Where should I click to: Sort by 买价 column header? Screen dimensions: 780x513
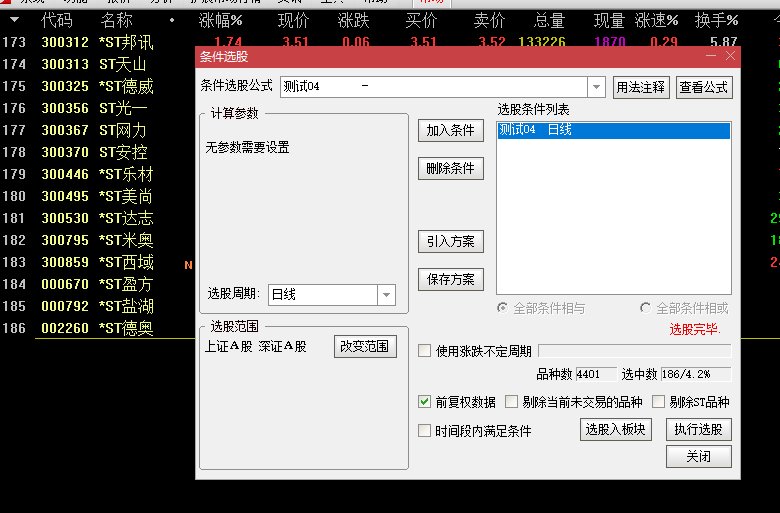click(421, 20)
